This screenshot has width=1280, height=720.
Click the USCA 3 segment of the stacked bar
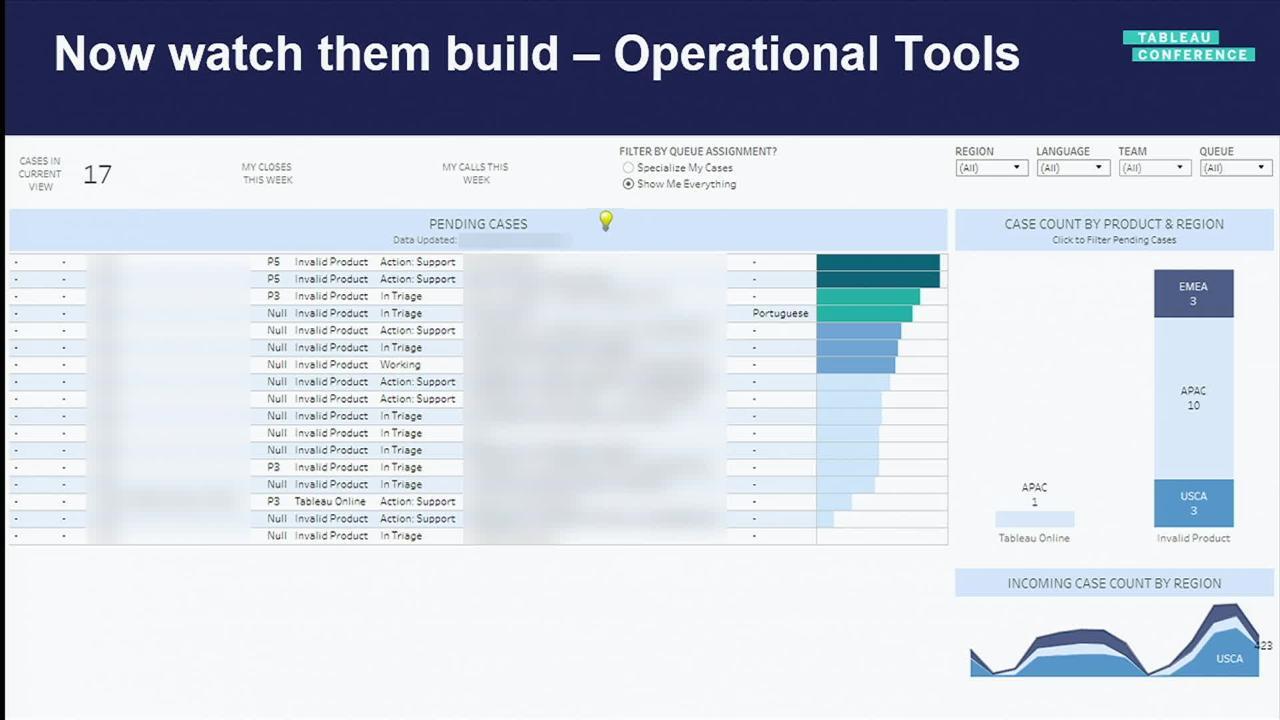1193,503
